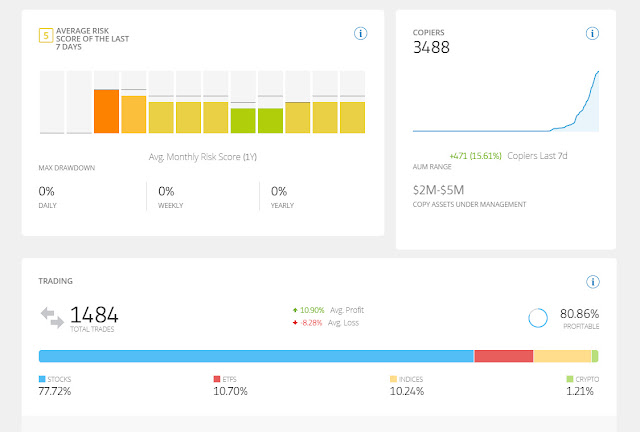Click the blue Stocks legend square
This screenshot has width=640, height=432.
pyautogui.click(x=42, y=379)
